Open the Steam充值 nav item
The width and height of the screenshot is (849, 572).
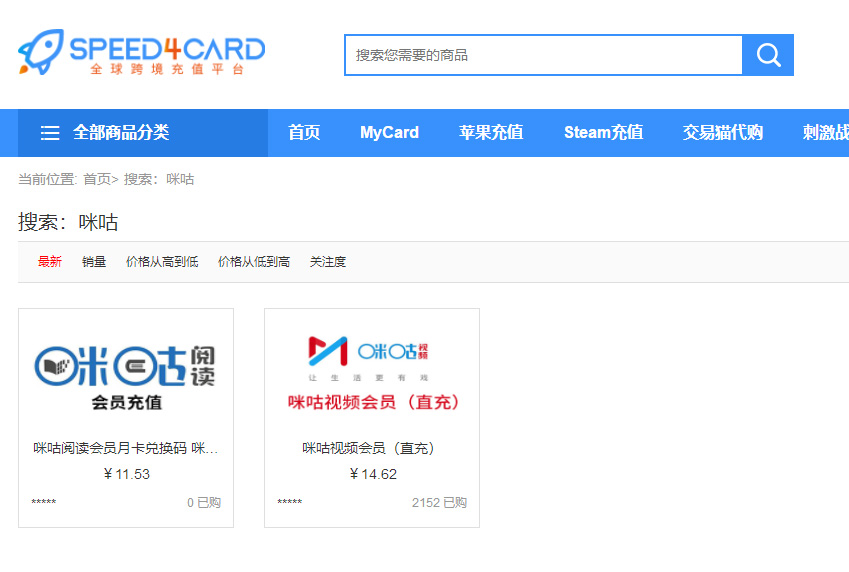coord(604,133)
